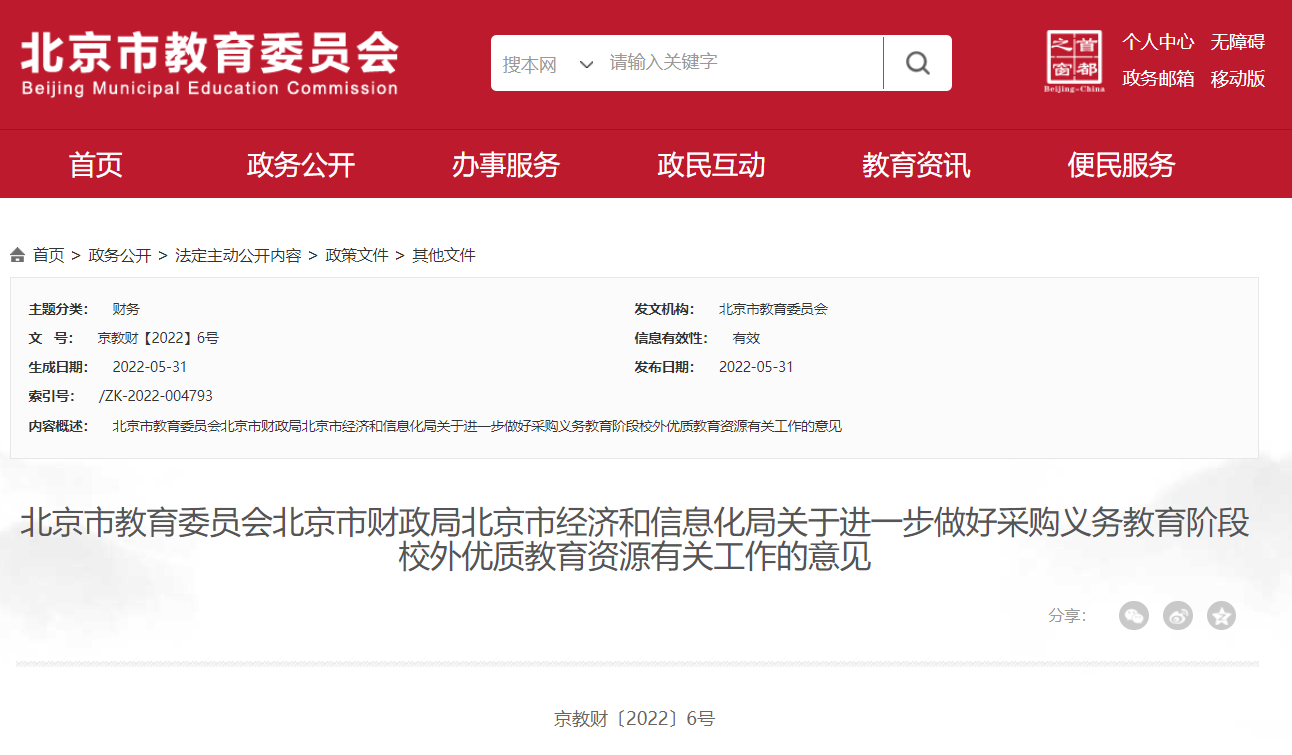The image size is (1292, 755).
Task: Open the 首页 navigation menu item
Action: 96,165
